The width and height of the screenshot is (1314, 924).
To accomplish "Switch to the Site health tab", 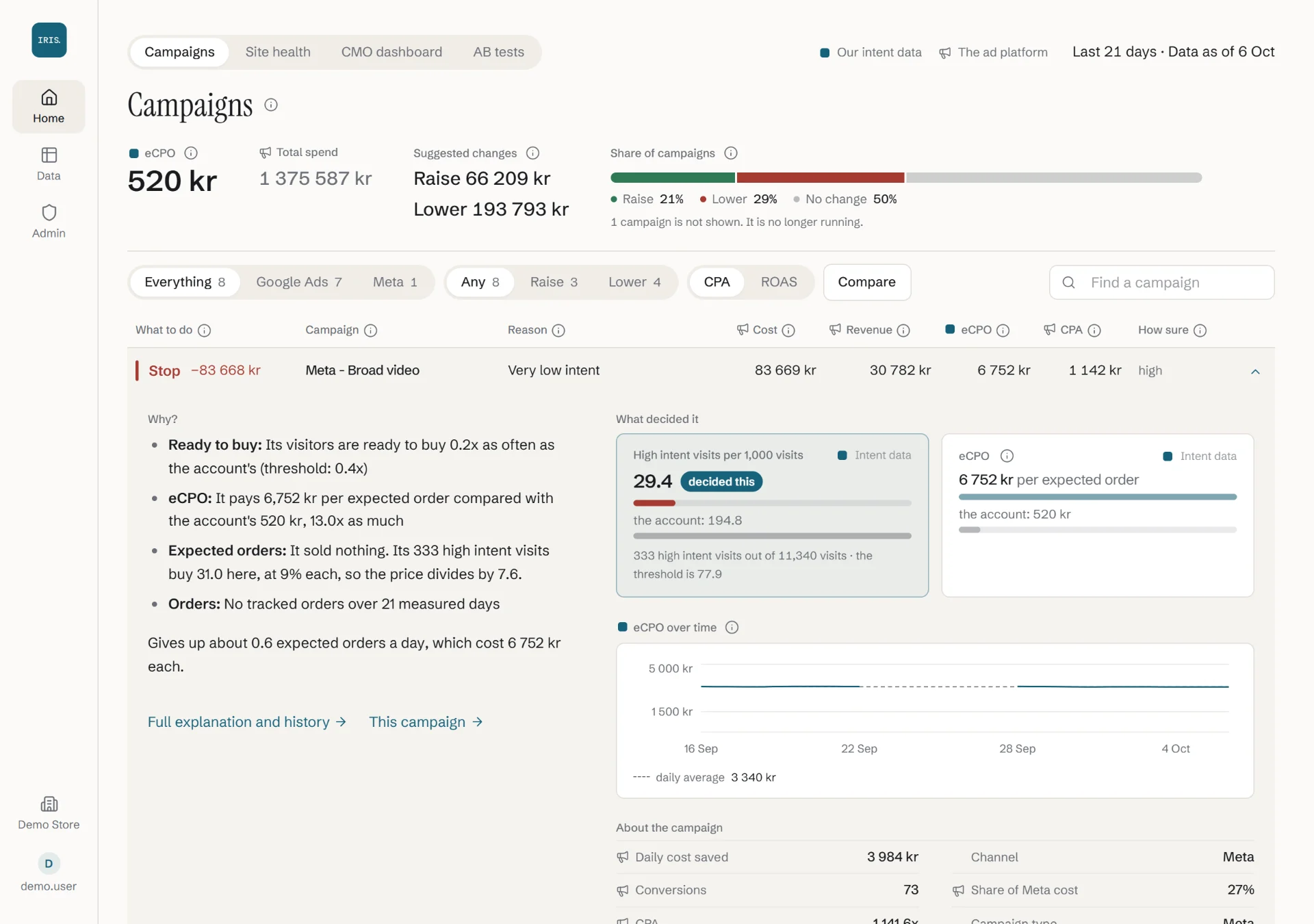I will (278, 52).
